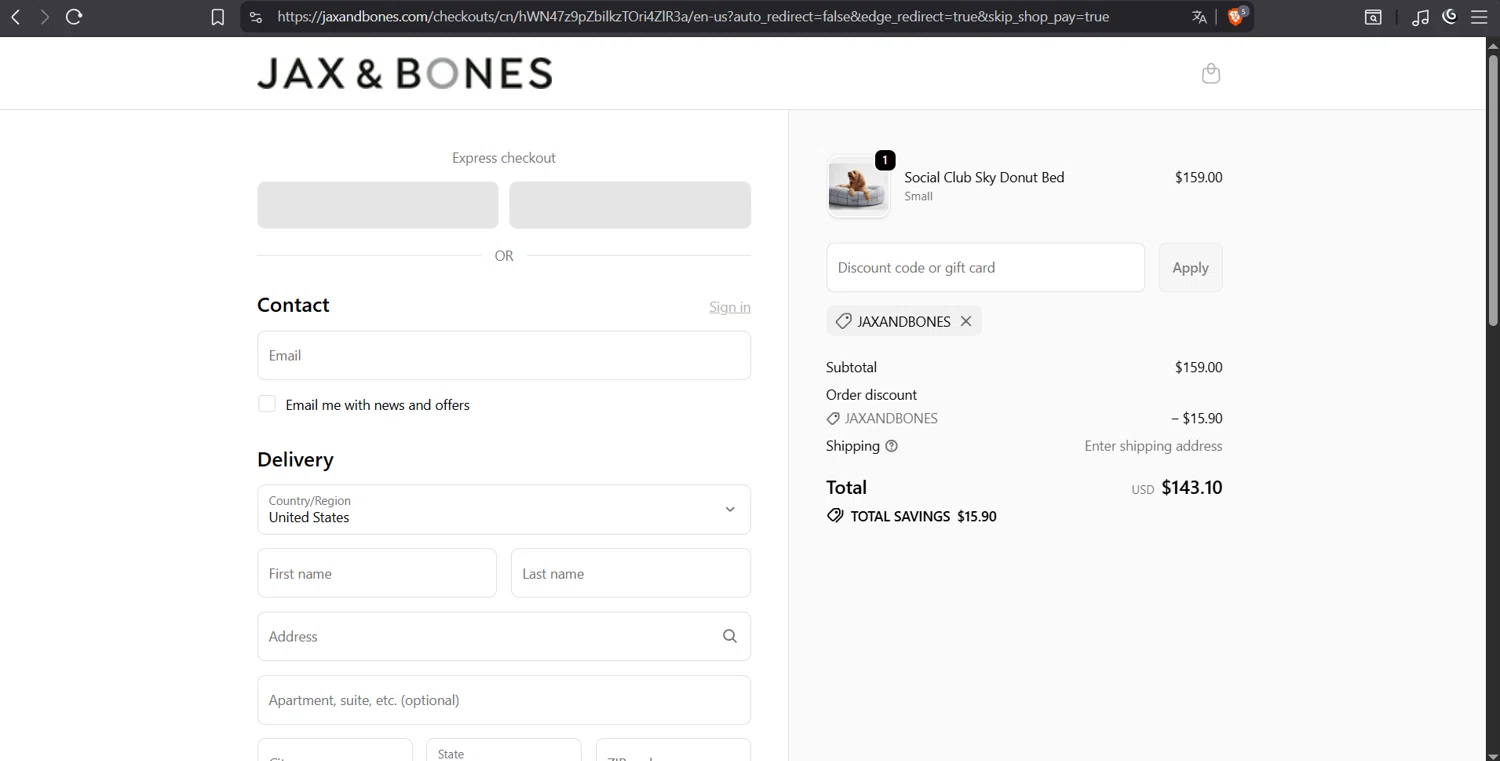This screenshot has width=1500, height=761.
Task: Enable Email me with news and offers
Action: pos(267,404)
